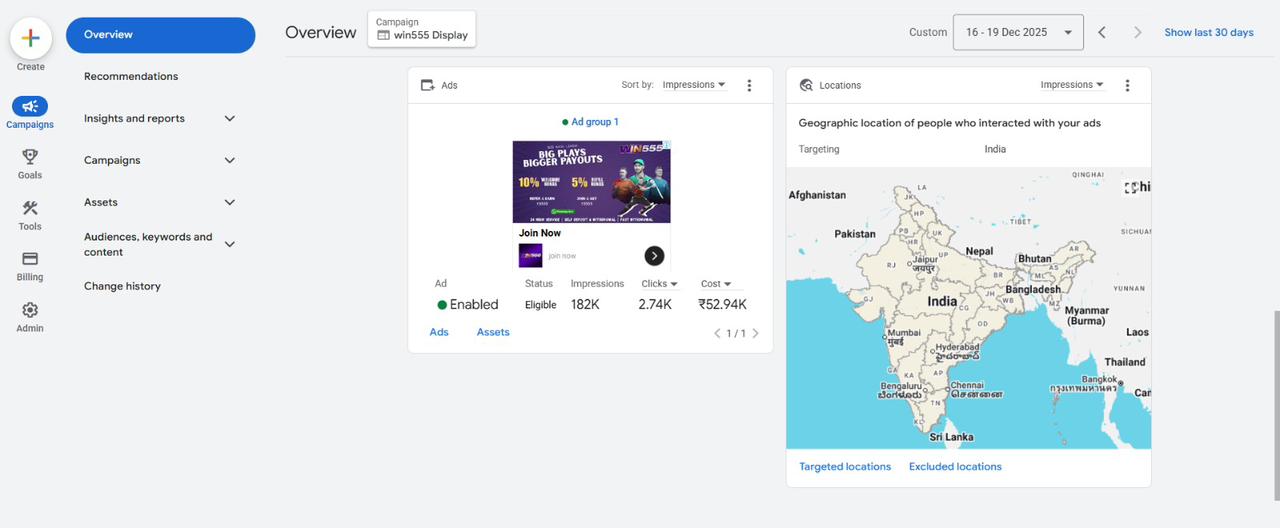Open the Goals trophy icon

[x=30, y=157]
